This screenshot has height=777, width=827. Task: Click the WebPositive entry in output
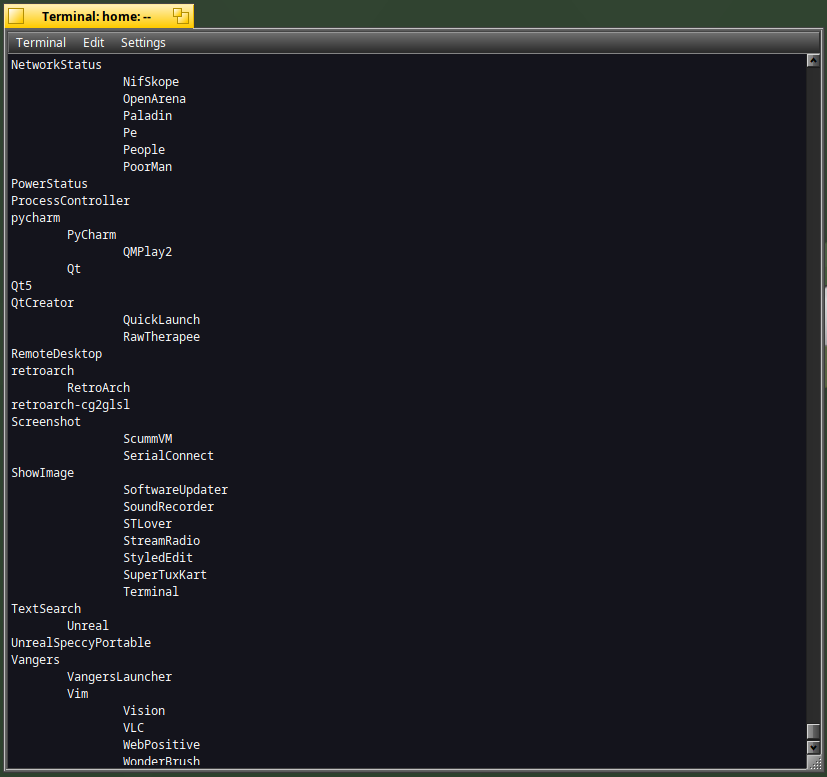coord(161,745)
